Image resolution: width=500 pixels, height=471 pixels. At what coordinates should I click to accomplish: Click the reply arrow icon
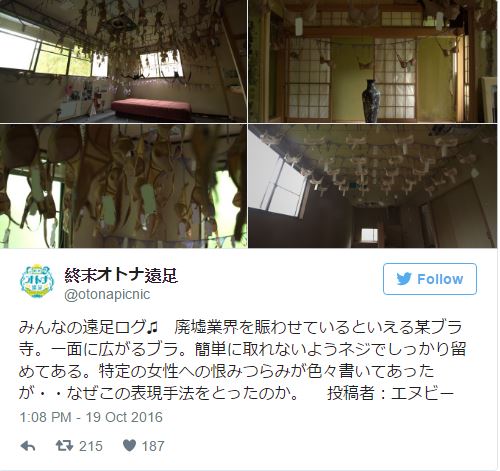[28, 446]
